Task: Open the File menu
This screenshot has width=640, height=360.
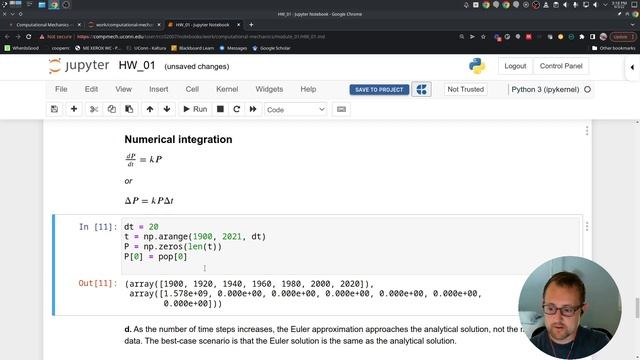Action: coord(61,89)
